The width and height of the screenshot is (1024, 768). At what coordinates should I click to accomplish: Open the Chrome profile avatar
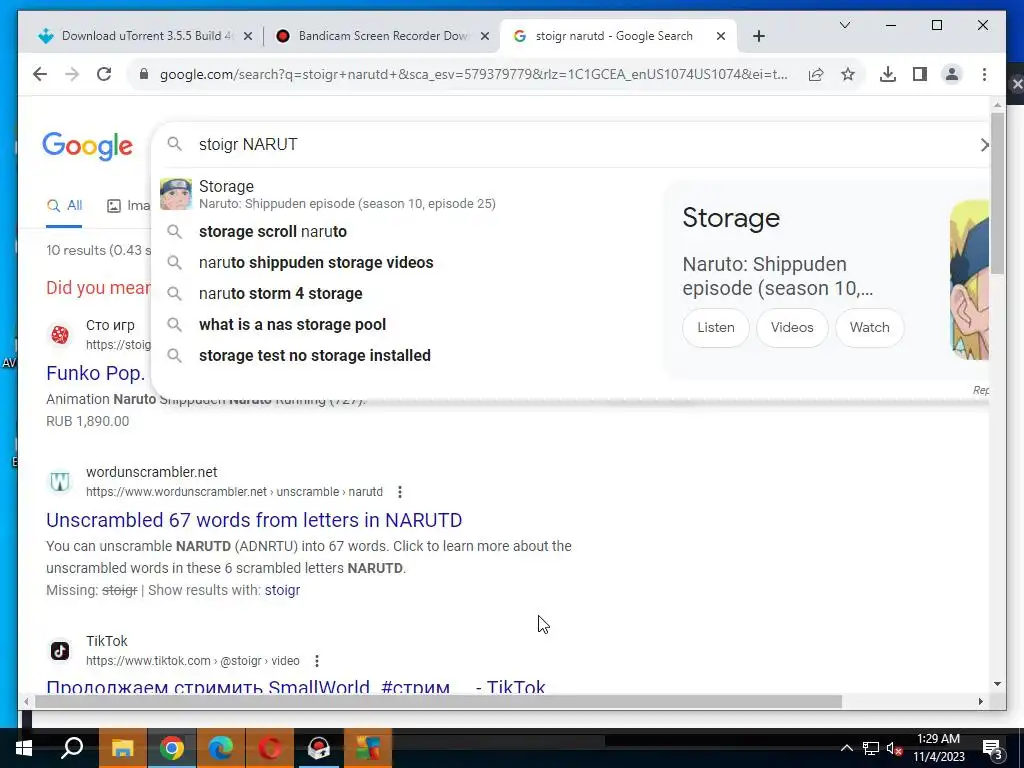coord(952,74)
